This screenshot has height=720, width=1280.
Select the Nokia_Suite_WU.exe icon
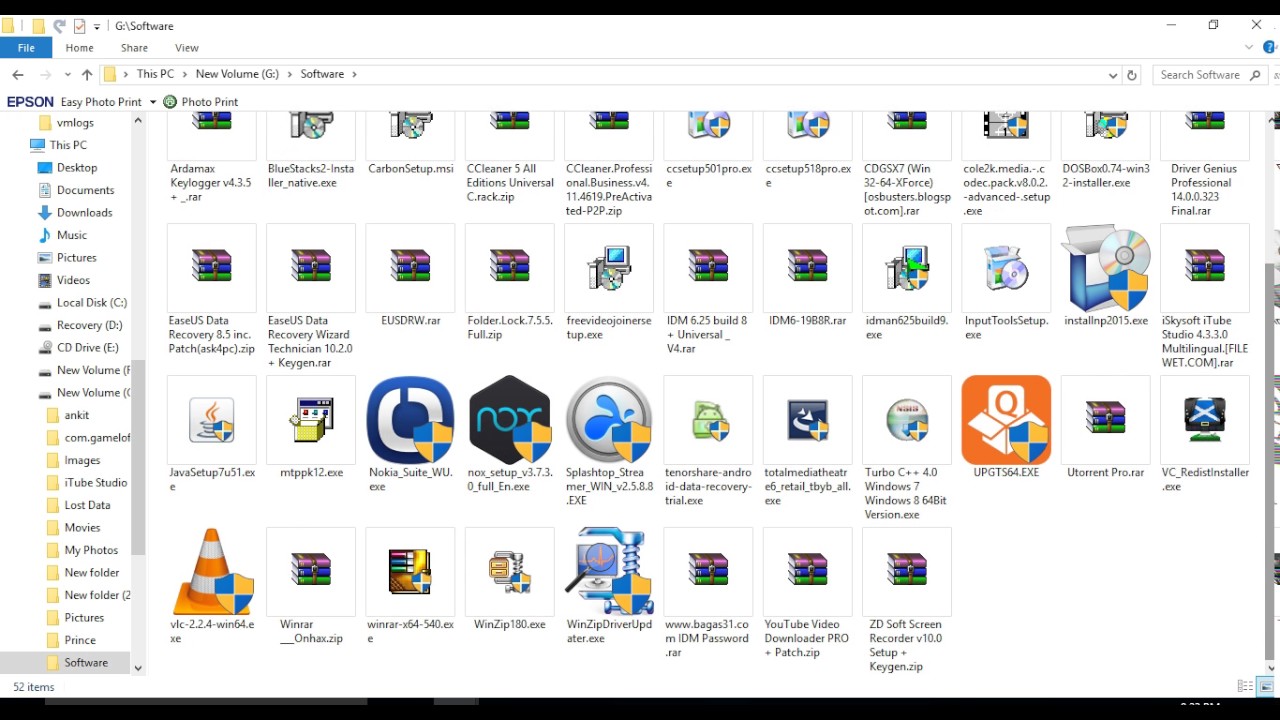coord(410,420)
